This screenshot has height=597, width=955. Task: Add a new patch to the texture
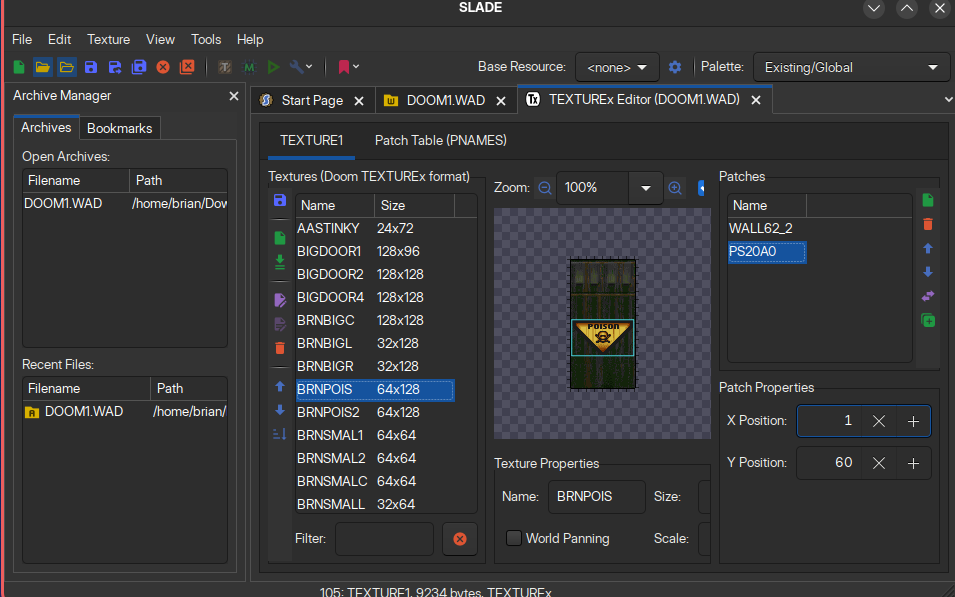click(x=928, y=200)
